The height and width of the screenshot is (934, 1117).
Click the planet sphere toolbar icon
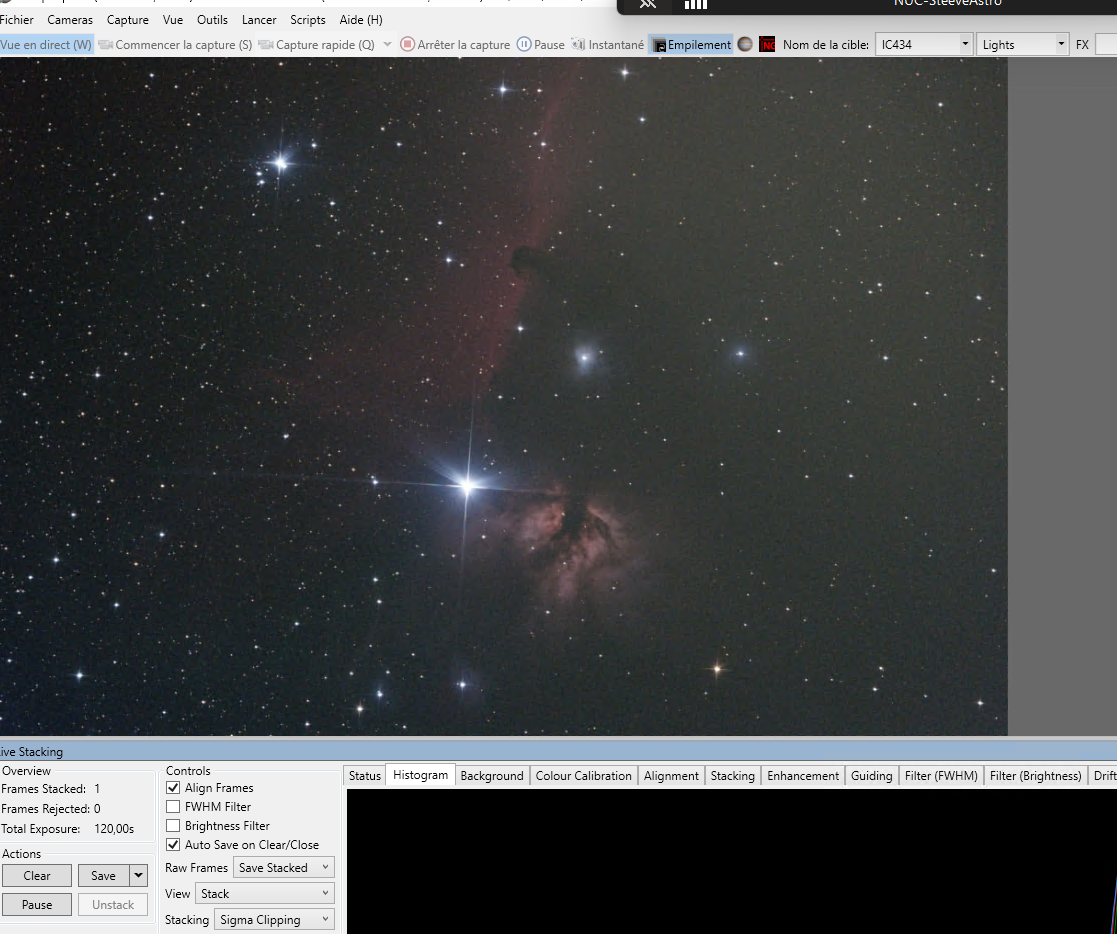point(745,44)
